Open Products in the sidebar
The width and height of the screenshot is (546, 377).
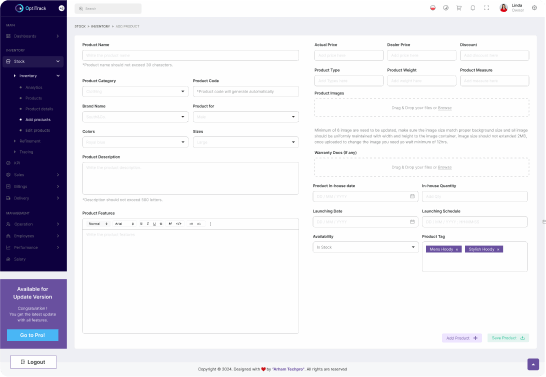pyautogui.click(x=33, y=98)
